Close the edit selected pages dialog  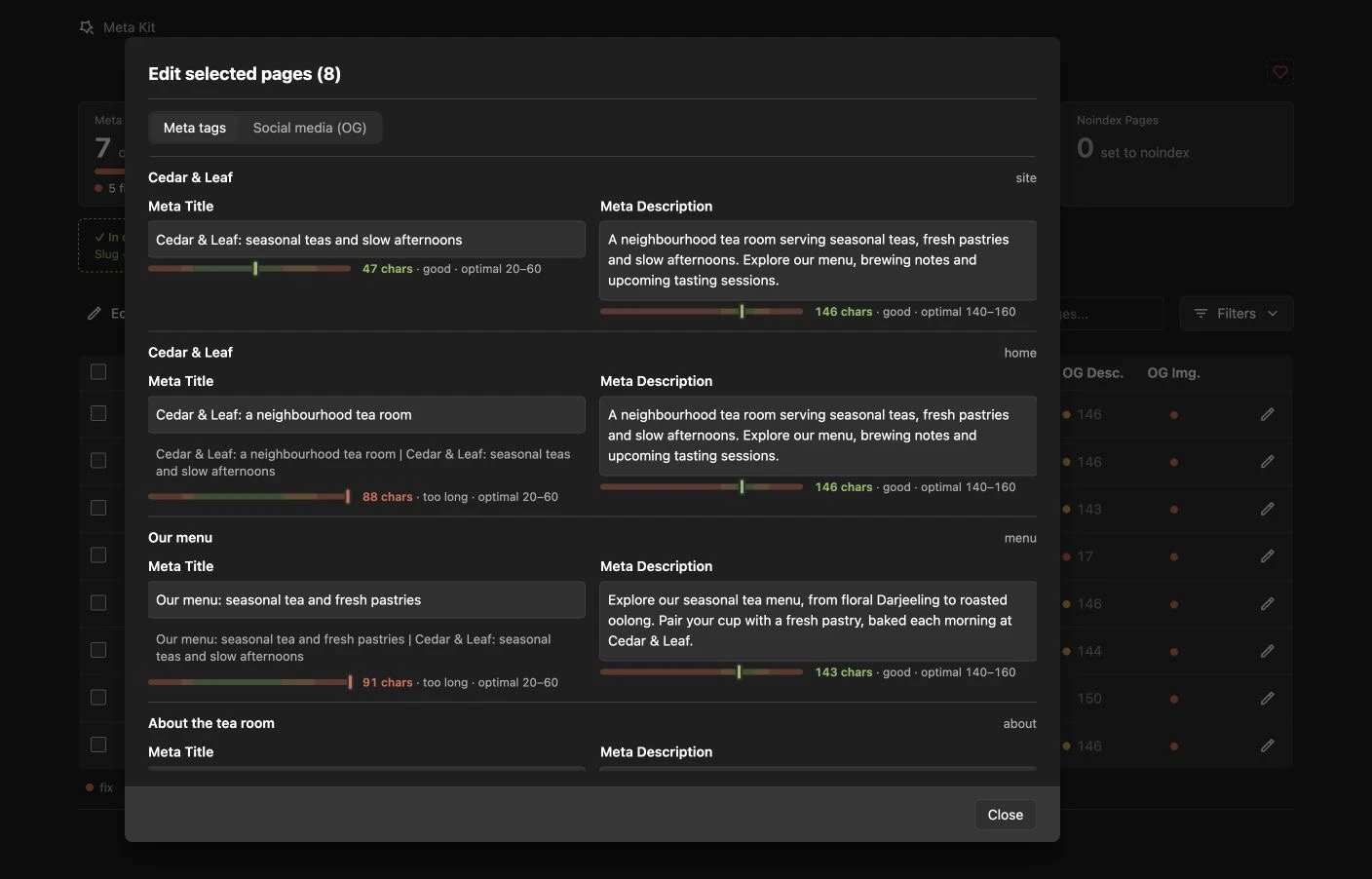(x=1005, y=815)
